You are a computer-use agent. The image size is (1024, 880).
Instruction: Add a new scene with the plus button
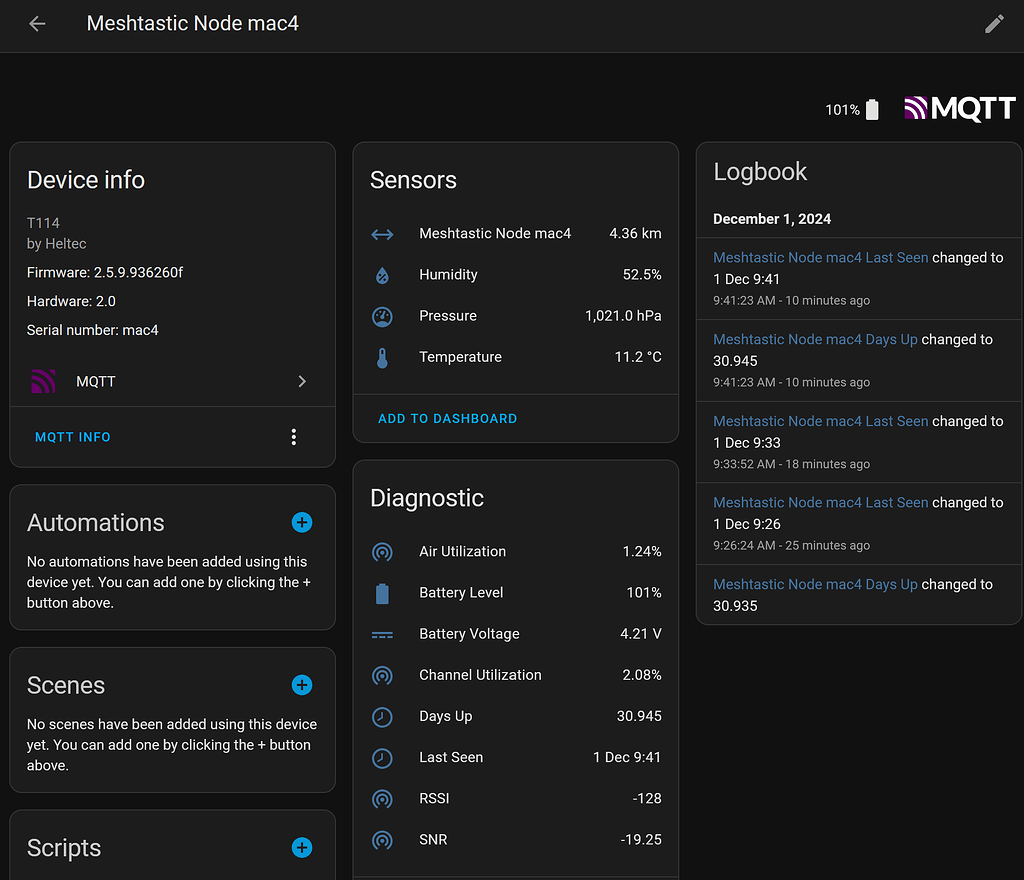pyautogui.click(x=301, y=685)
